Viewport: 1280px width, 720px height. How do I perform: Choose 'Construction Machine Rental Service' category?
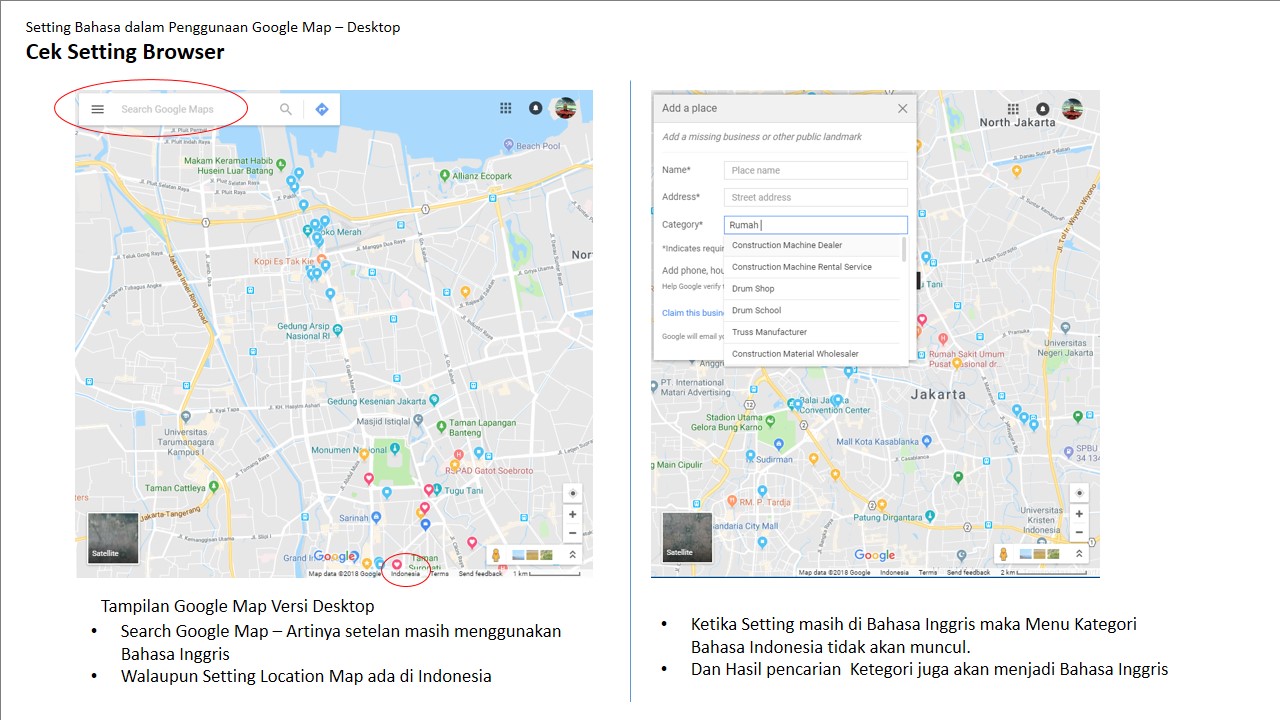tap(812, 267)
